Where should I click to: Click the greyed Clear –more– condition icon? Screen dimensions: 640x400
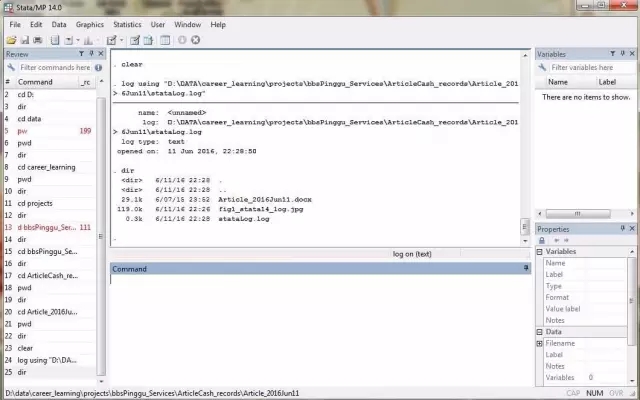pyautogui.click(x=182, y=40)
